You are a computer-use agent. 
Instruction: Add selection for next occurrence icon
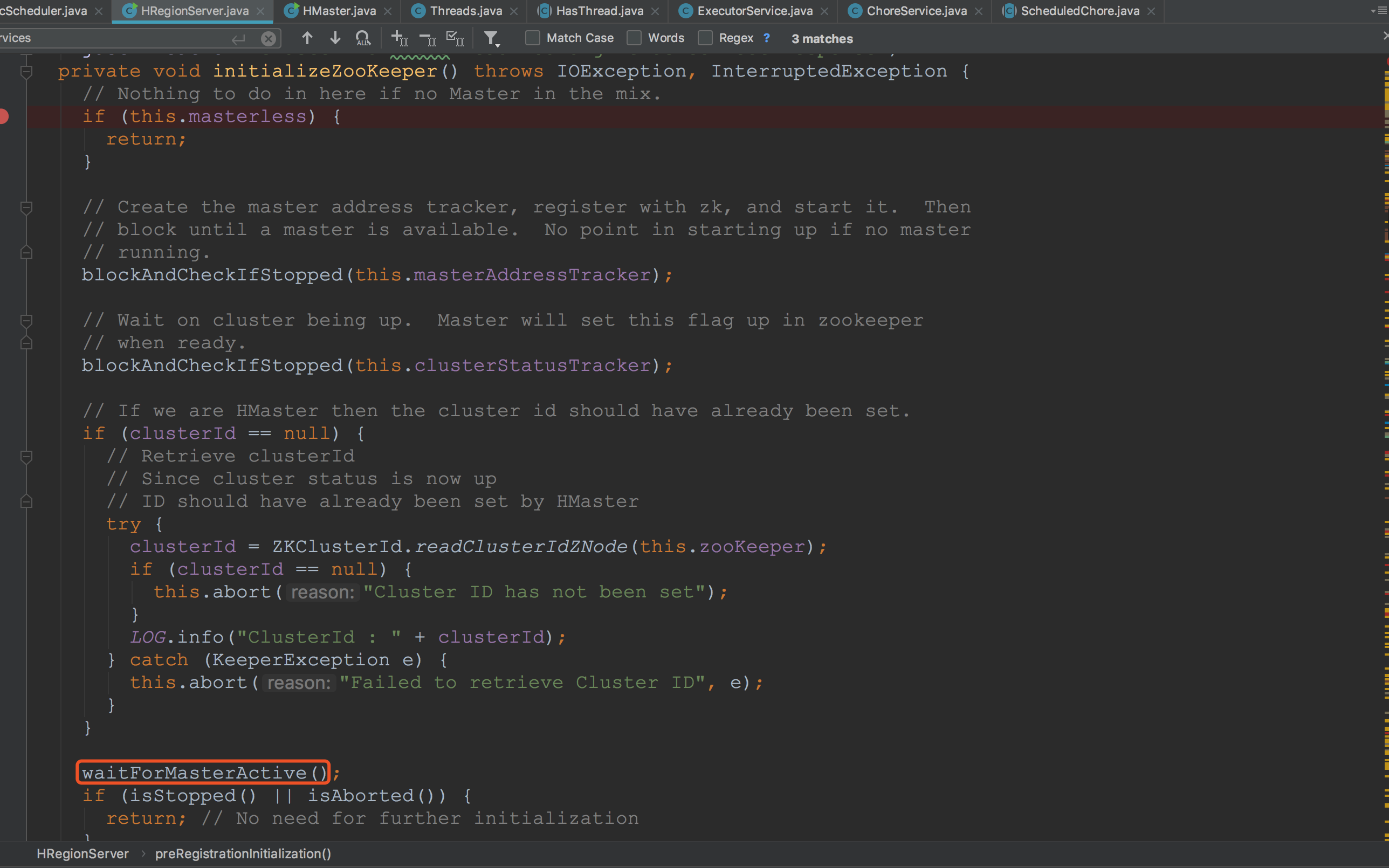[399, 38]
